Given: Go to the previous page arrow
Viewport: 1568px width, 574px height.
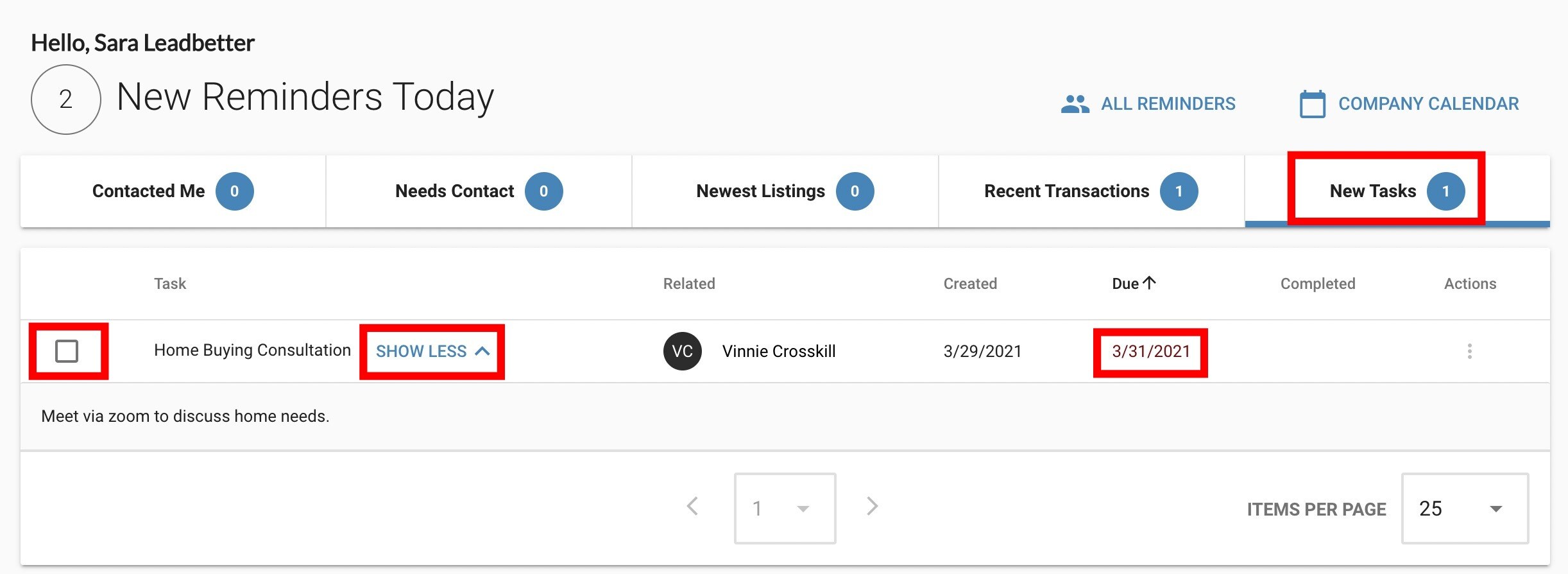Looking at the screenshot, I should coord(692,506).
